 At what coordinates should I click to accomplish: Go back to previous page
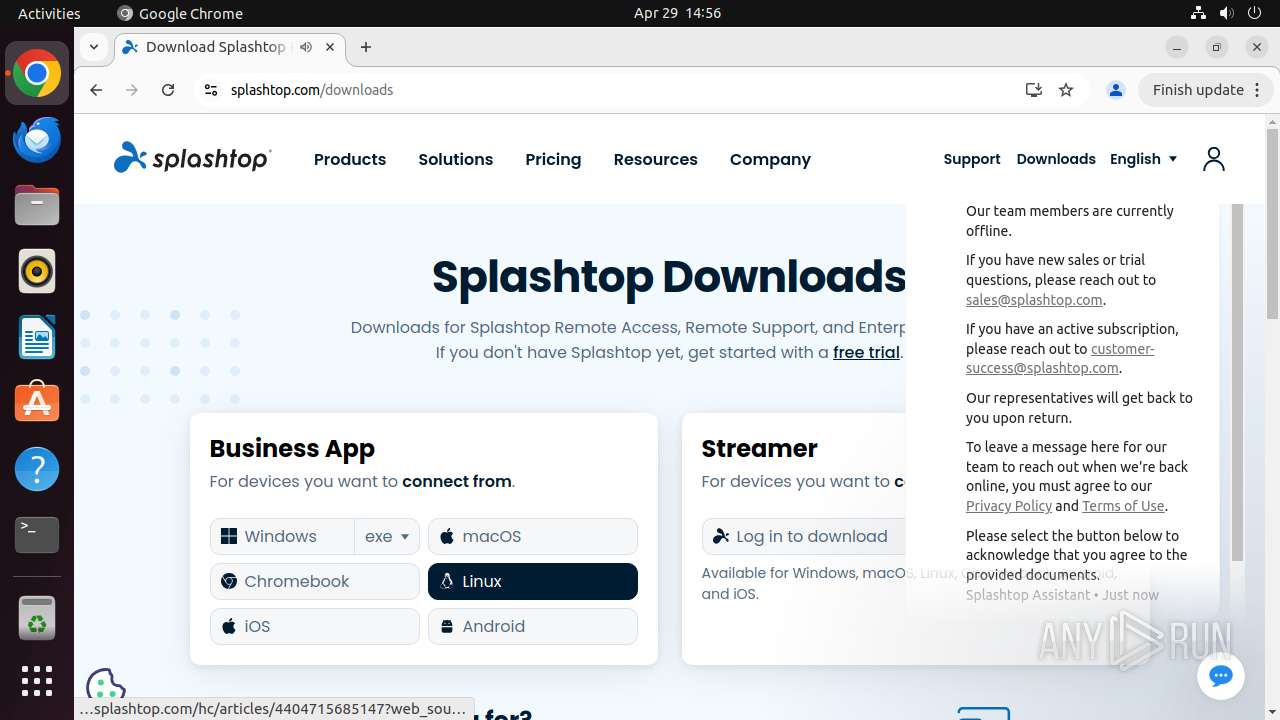click(96, 90)
